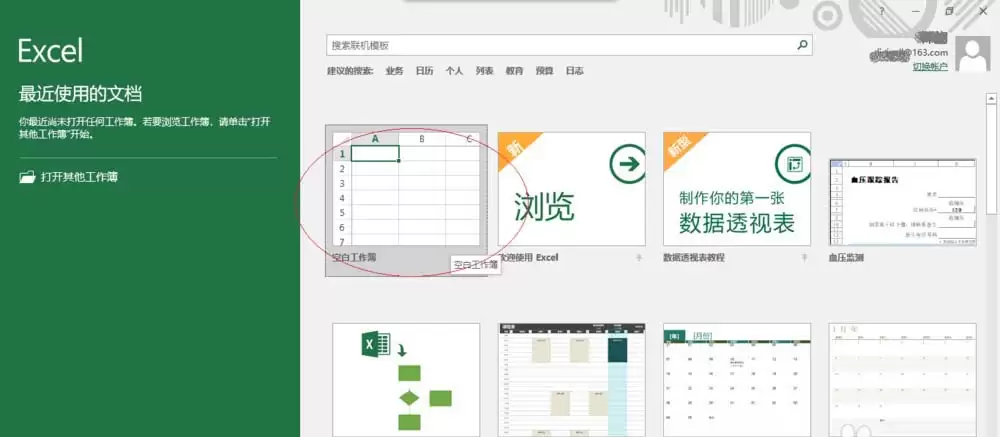Screen dimensions: 1000x437
Task: Click the vertical scrollbar thumb
Action: tap(992, 159)
